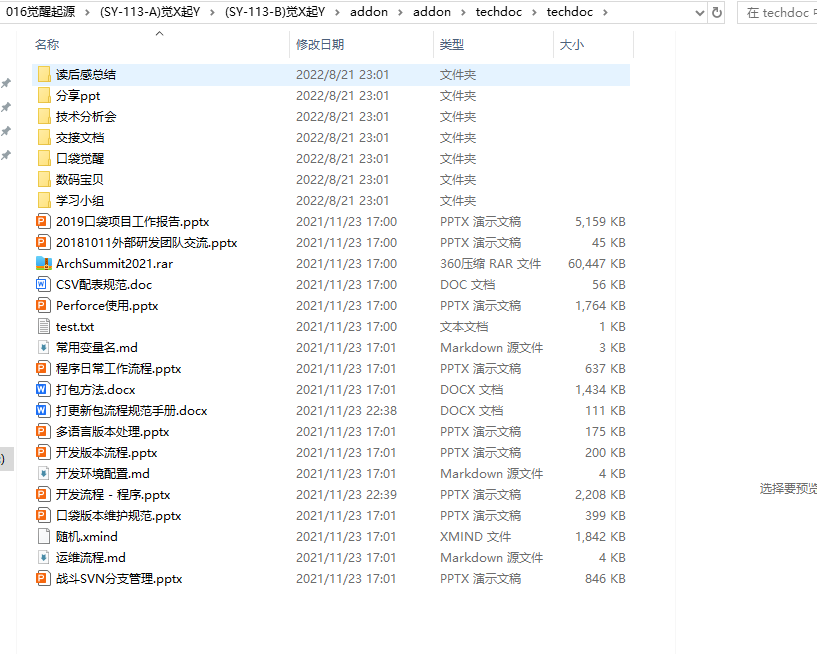Click the 5,159 KB size cell
Image resolution: width=817 pixels, height=654 pixels.
[600, 221]
